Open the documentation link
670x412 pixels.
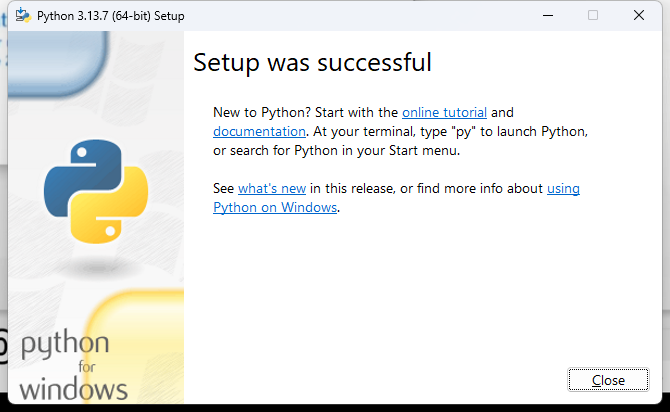tap(259, 131)
